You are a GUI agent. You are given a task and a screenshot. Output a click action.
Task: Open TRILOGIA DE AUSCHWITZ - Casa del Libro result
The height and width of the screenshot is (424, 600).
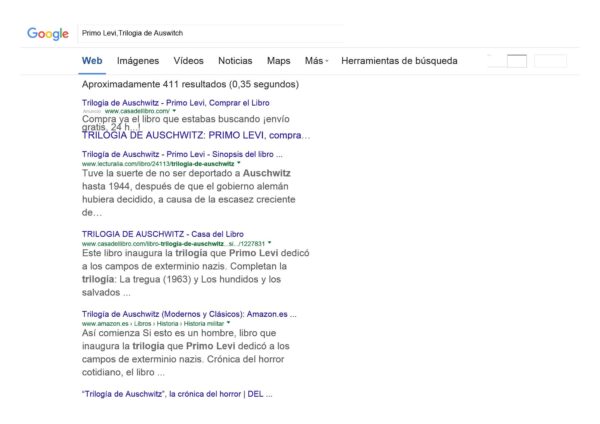[x=163, y=234]
